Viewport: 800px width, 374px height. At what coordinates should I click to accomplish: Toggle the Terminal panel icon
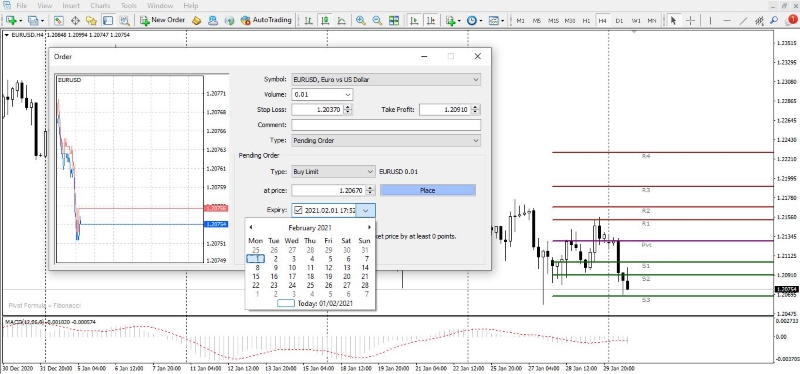(x=108, y=20)
